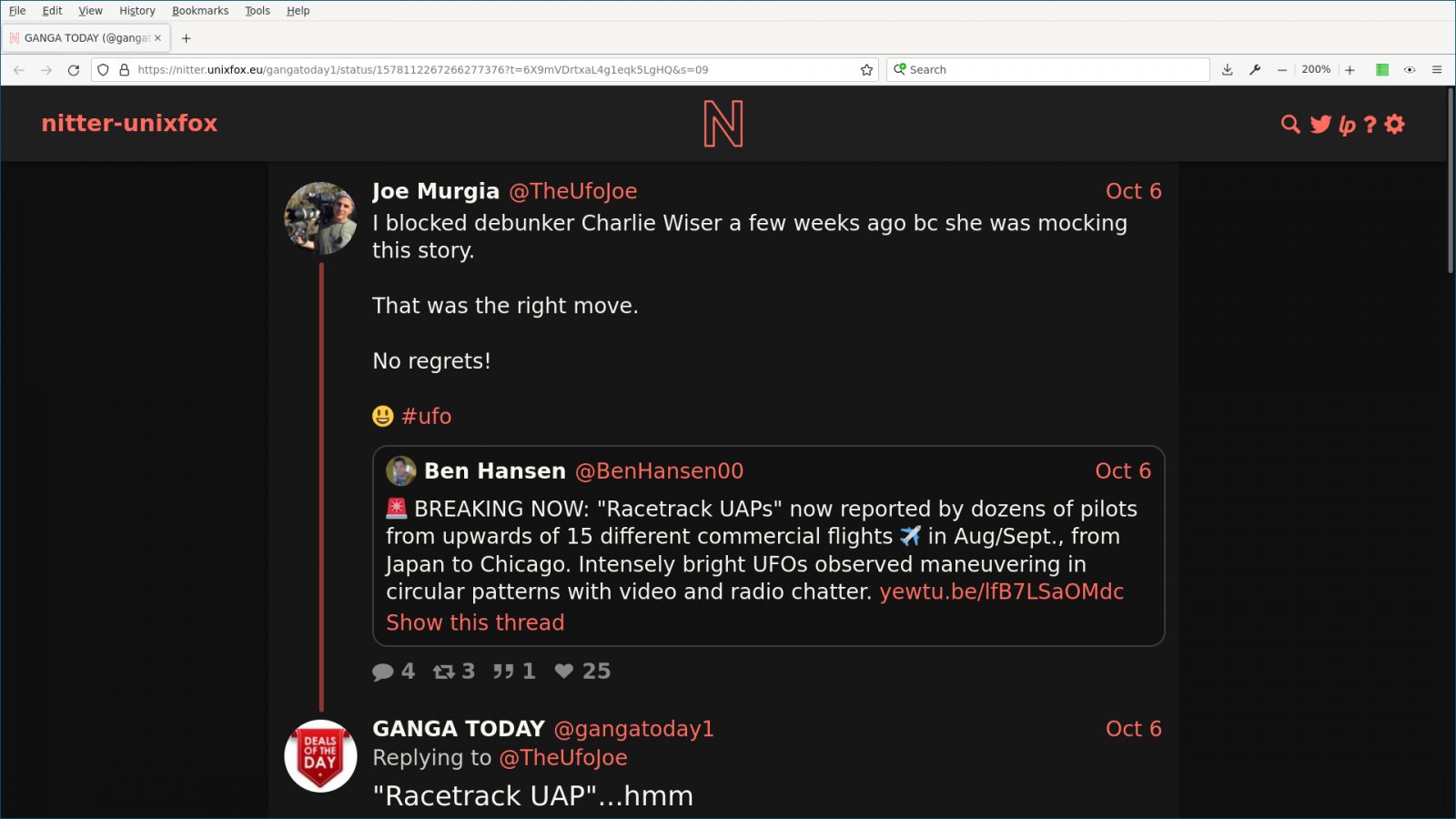Open the History menu
This screenshot has width=1456, height=819.
pyautogui.click(x=136, y=11)
